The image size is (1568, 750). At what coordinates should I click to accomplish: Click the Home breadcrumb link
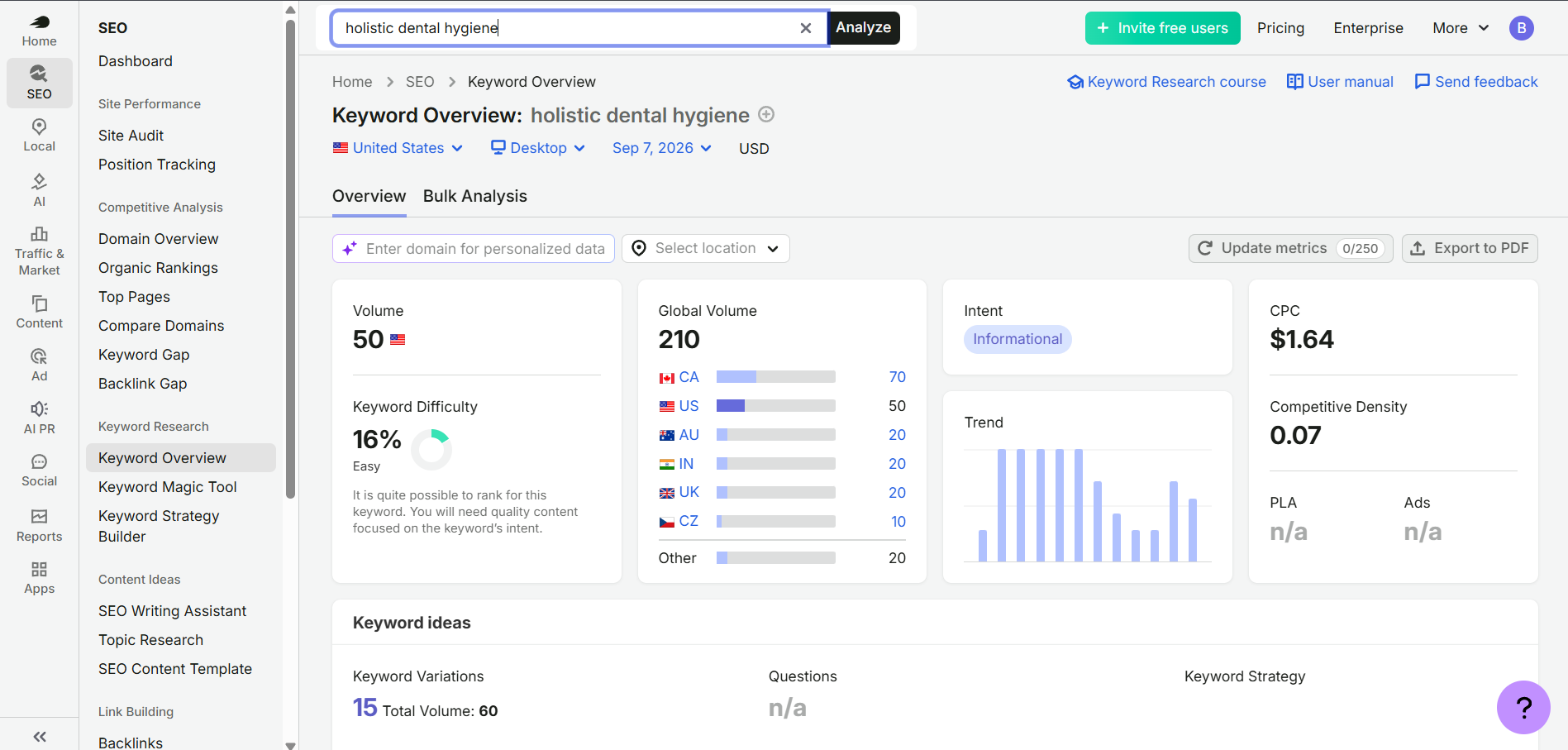pos(352,82)
